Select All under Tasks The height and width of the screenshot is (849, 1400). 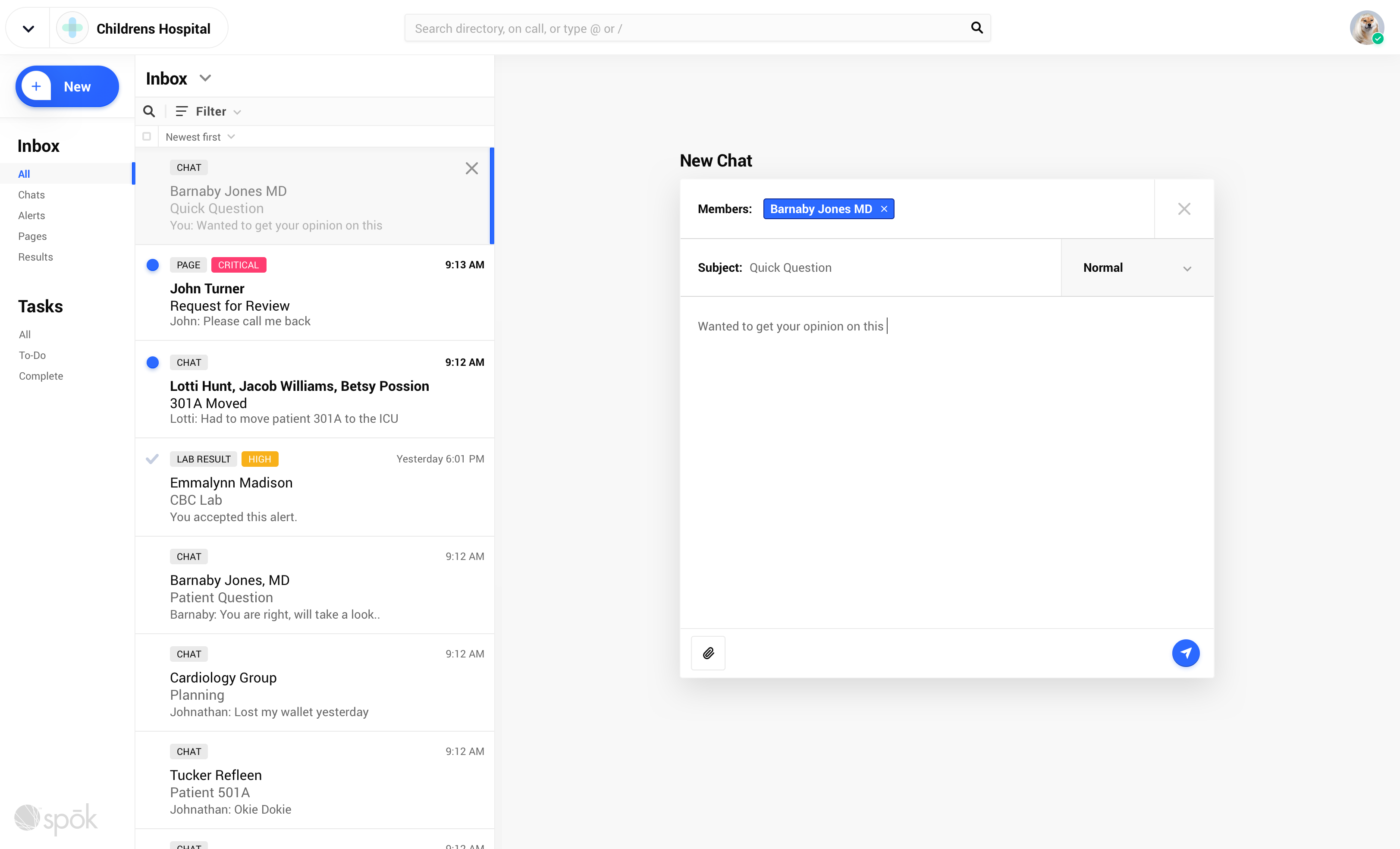tap(25, 335)
